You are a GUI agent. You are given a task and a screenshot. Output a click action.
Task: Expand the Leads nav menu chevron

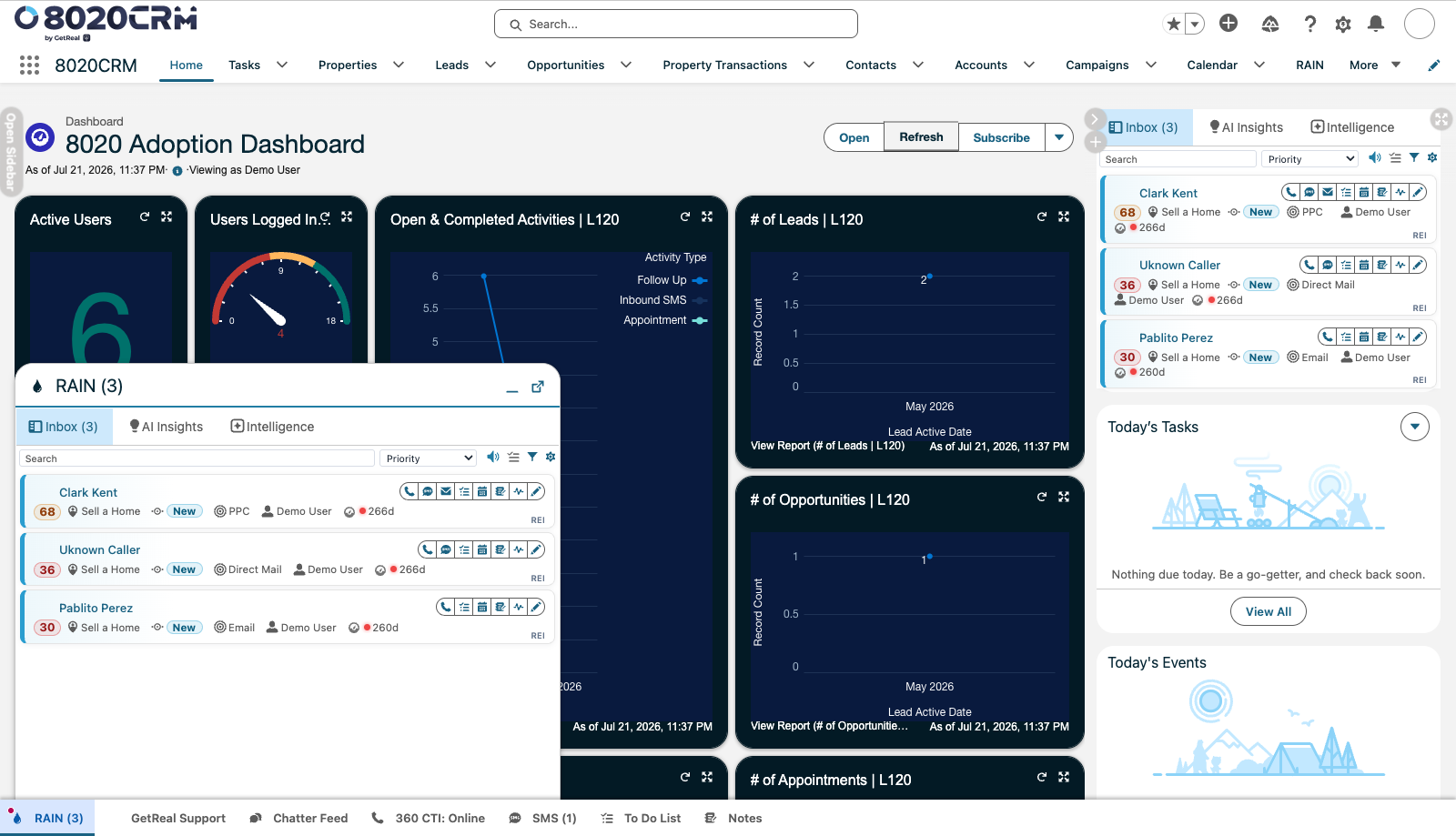pos(490,65)
